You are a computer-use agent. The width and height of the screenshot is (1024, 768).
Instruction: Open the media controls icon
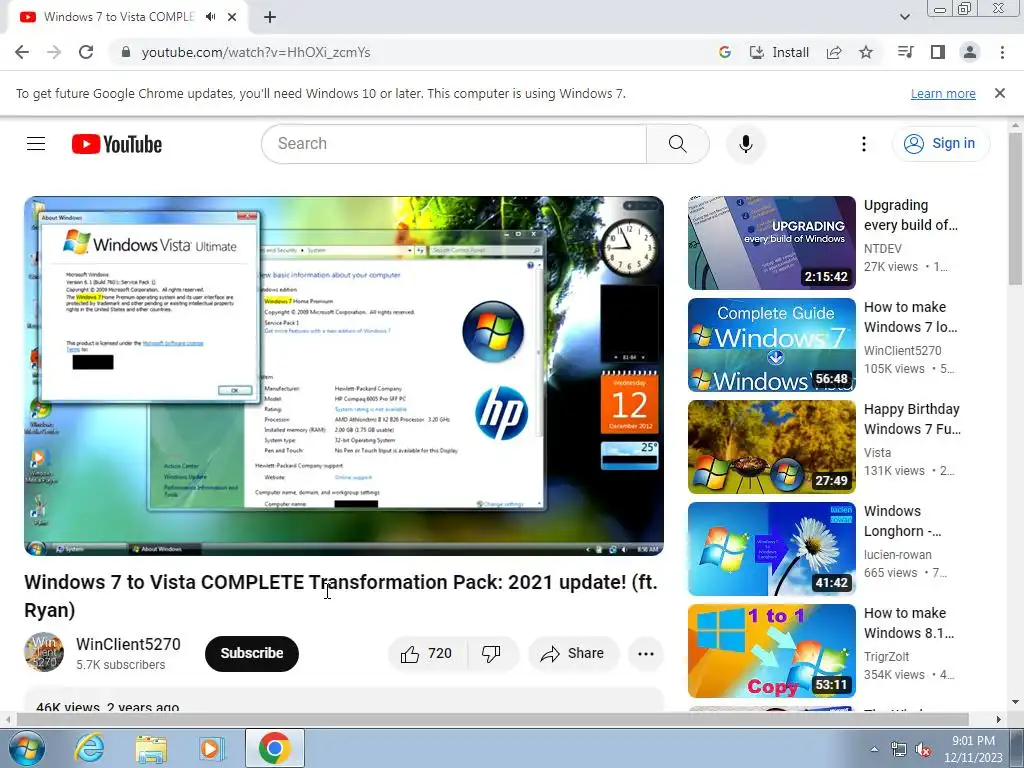click(x=905, y=52)
